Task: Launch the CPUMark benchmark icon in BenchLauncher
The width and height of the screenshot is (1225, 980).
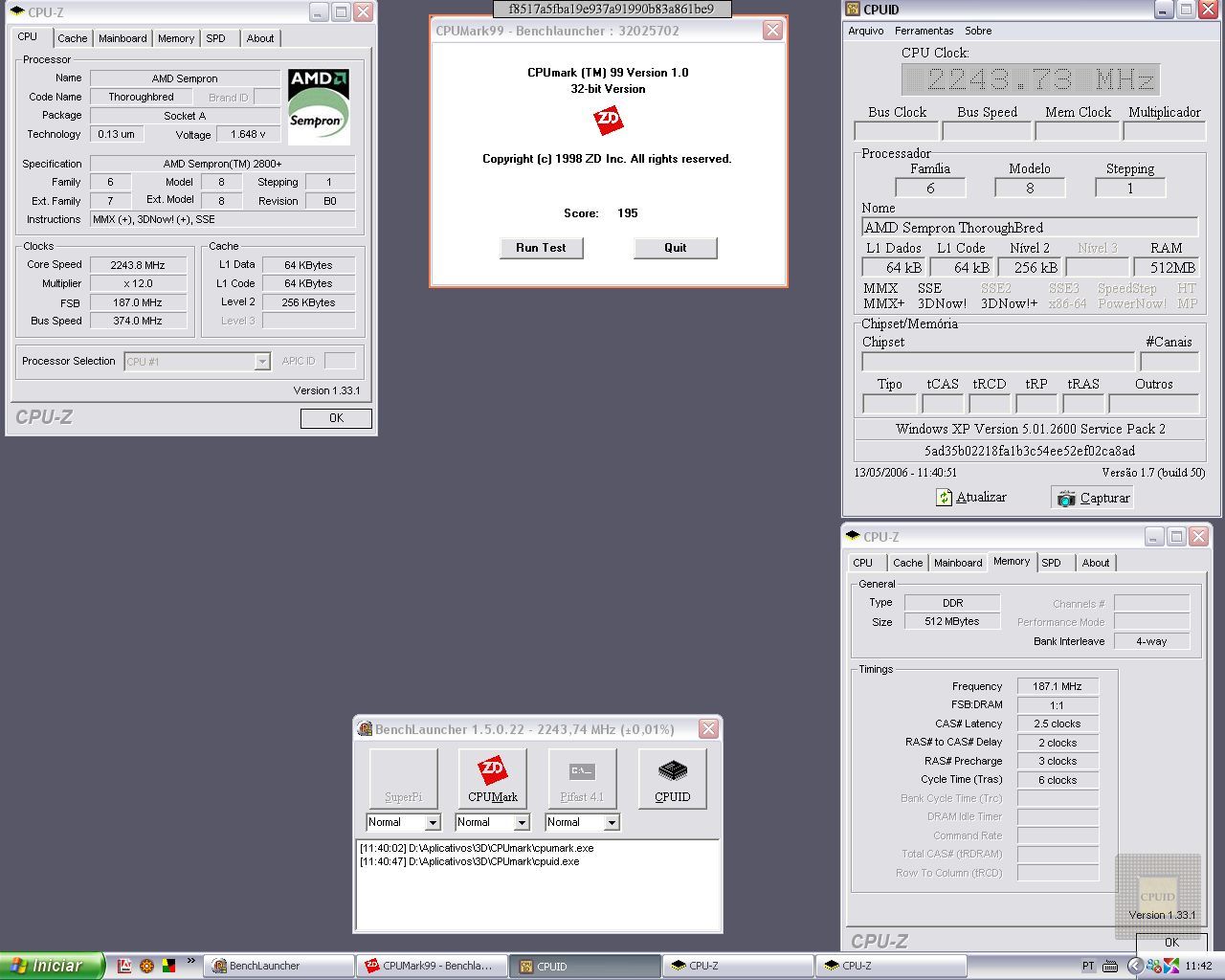Action: click(x=493, y=778)
